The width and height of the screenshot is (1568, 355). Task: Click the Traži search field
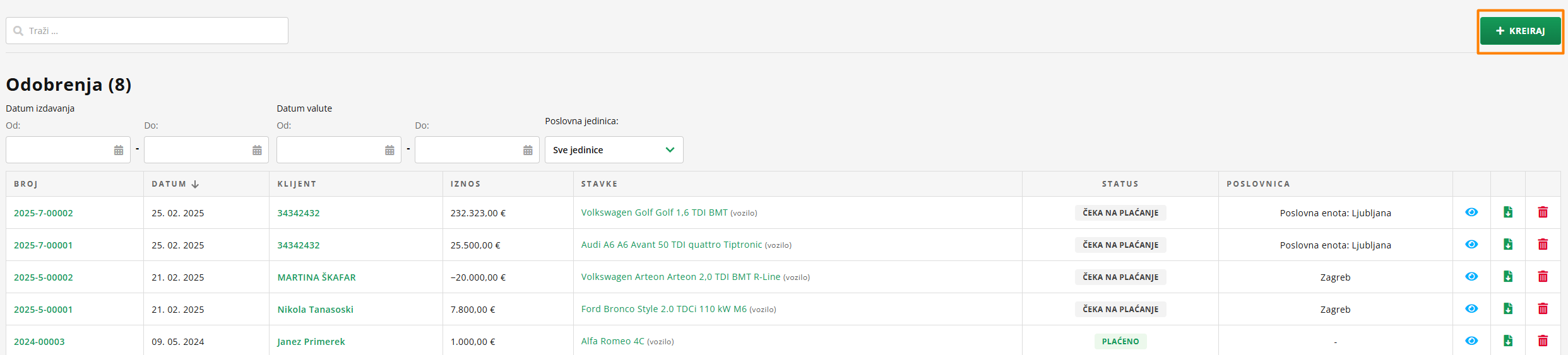[x=151, y=31]
